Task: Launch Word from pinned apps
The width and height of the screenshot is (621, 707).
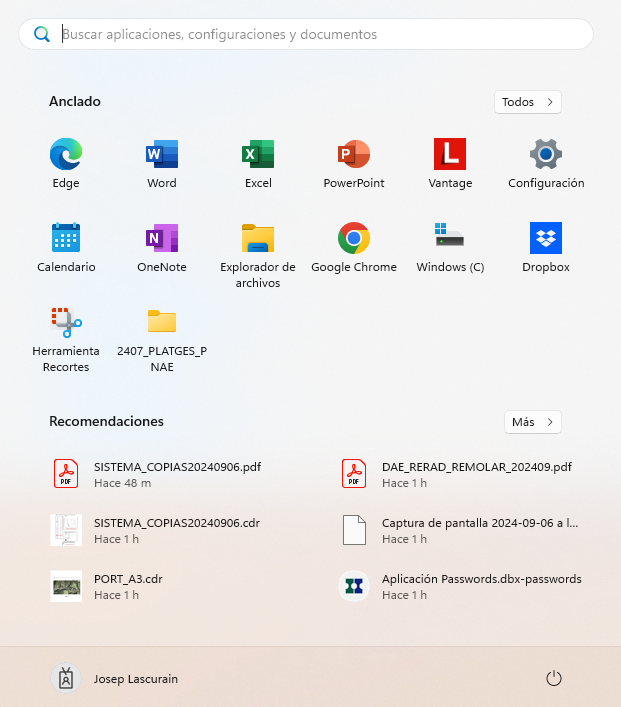Action: [162, 154]
